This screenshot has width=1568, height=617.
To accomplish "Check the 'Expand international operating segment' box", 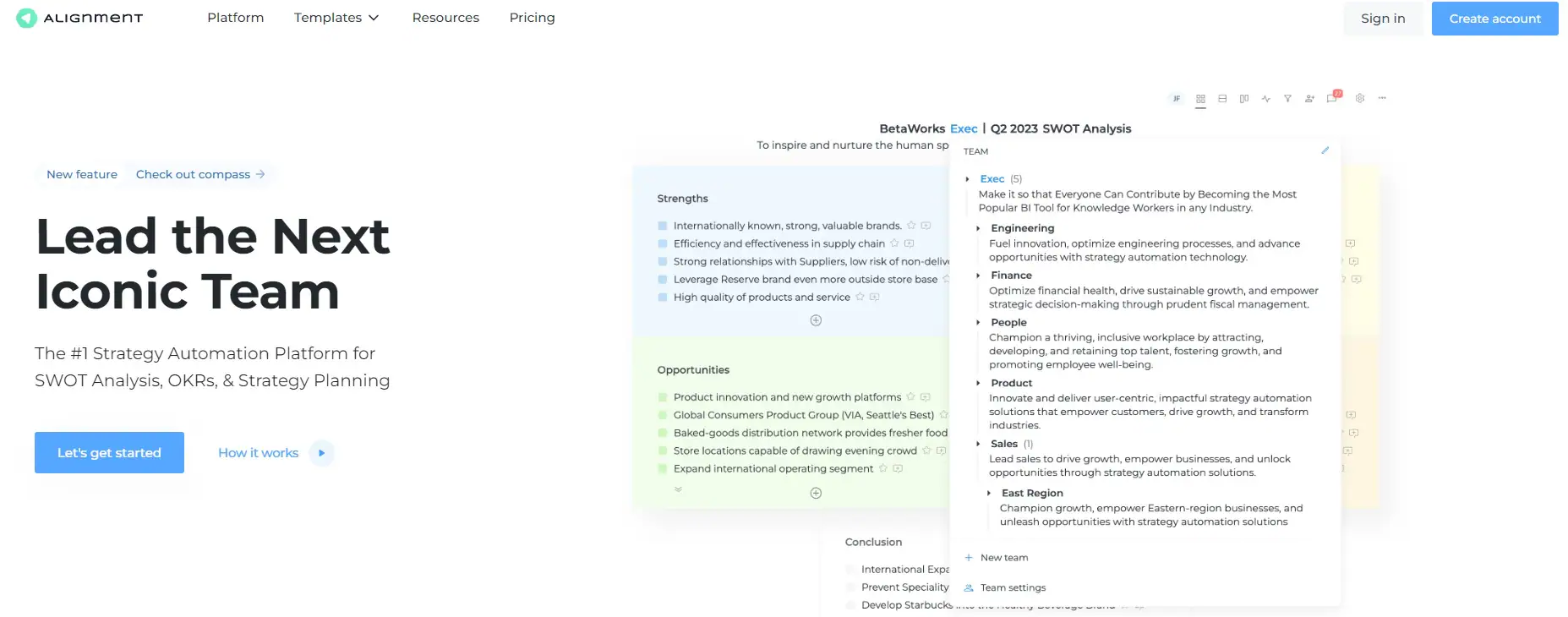I will 663,469.
